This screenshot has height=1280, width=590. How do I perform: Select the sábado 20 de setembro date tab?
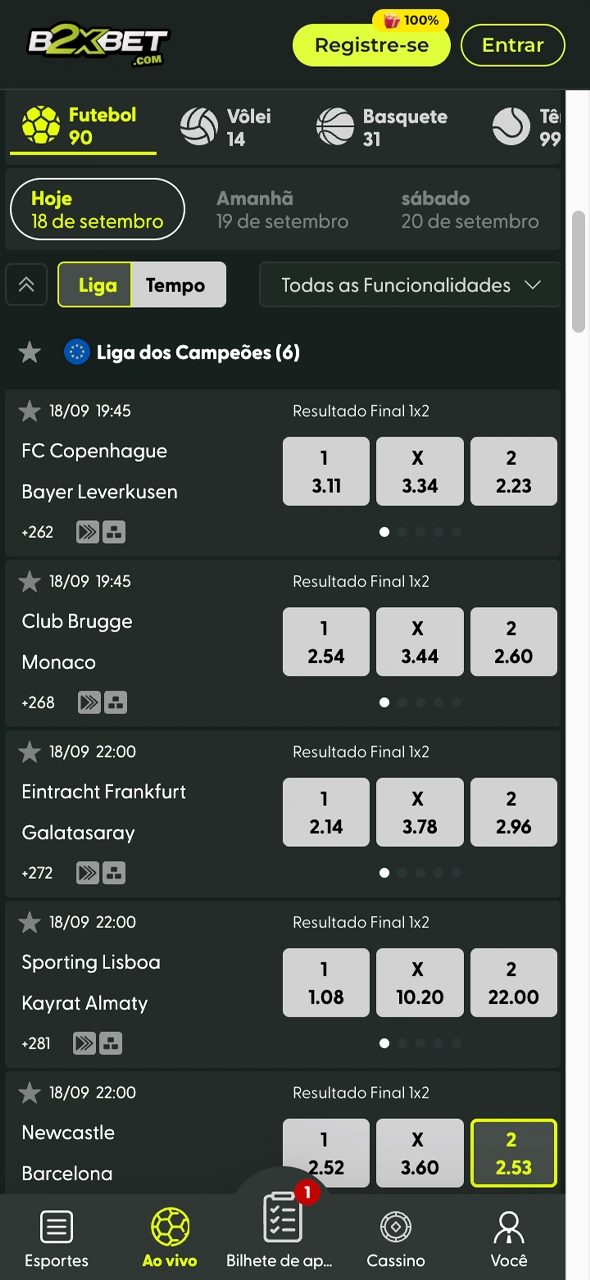point(470,209)
